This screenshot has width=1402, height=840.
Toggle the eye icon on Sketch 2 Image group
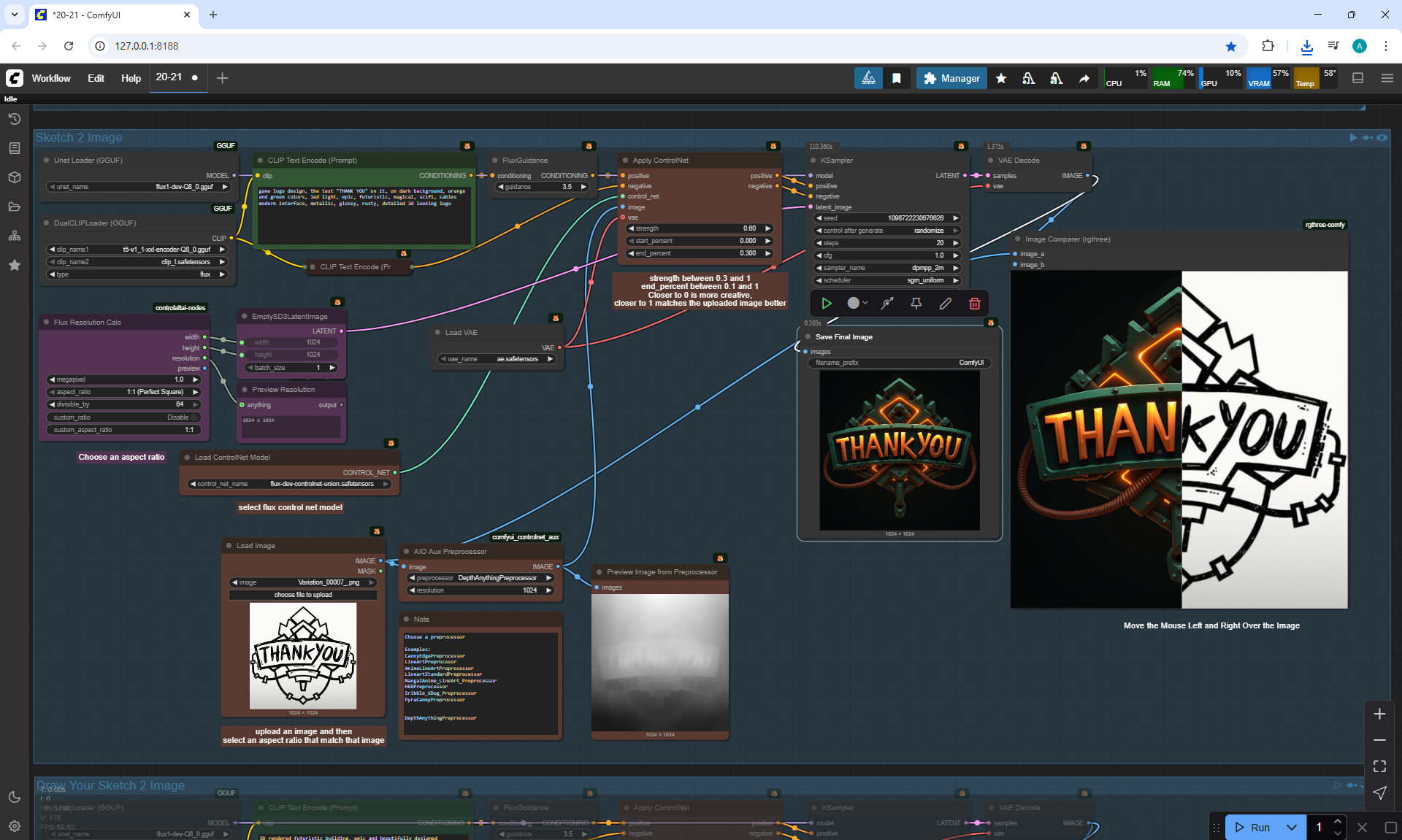(1382, 137)
